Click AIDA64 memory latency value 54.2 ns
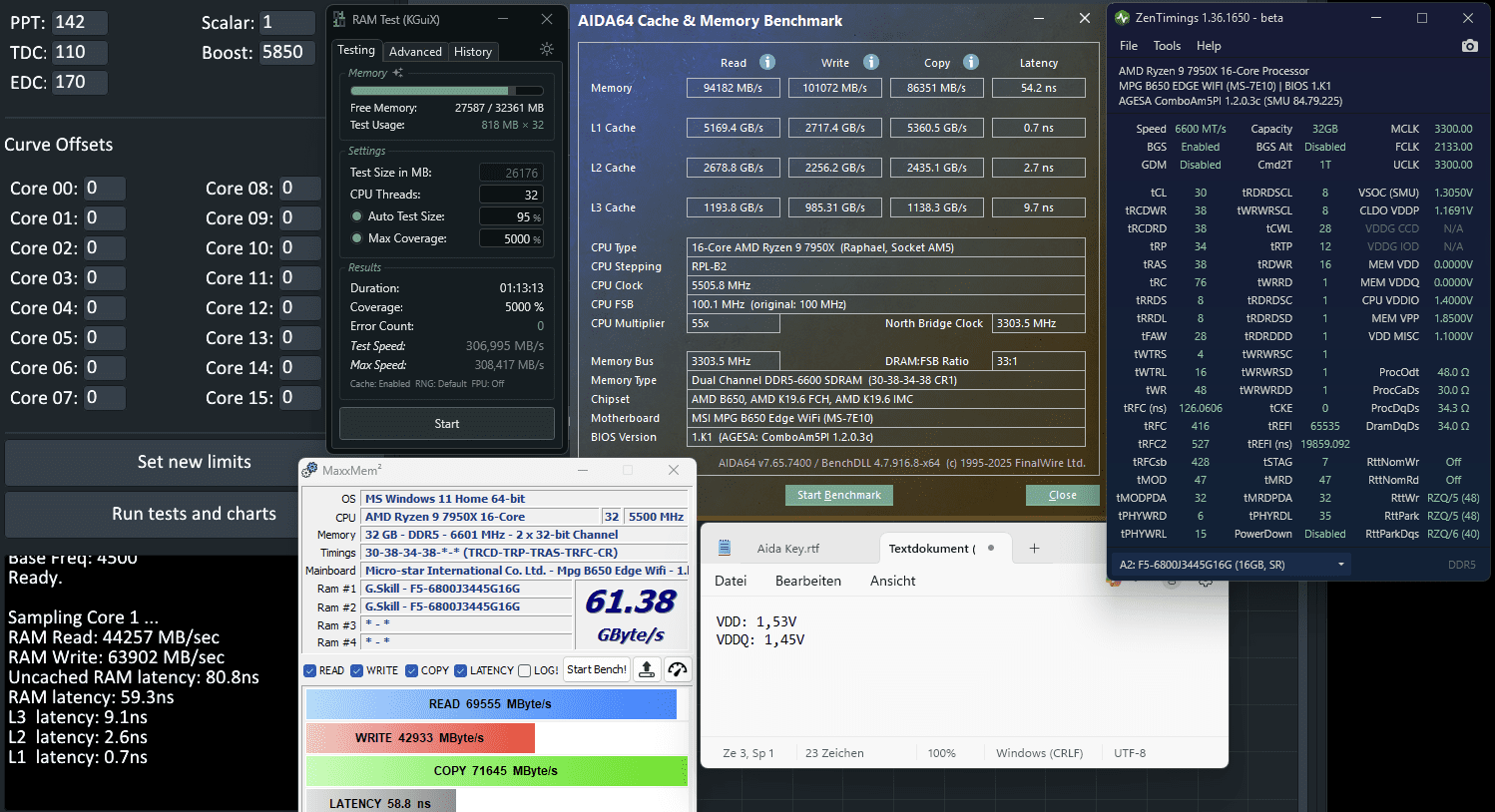1495x812 pixels. tap(1038, 88)
